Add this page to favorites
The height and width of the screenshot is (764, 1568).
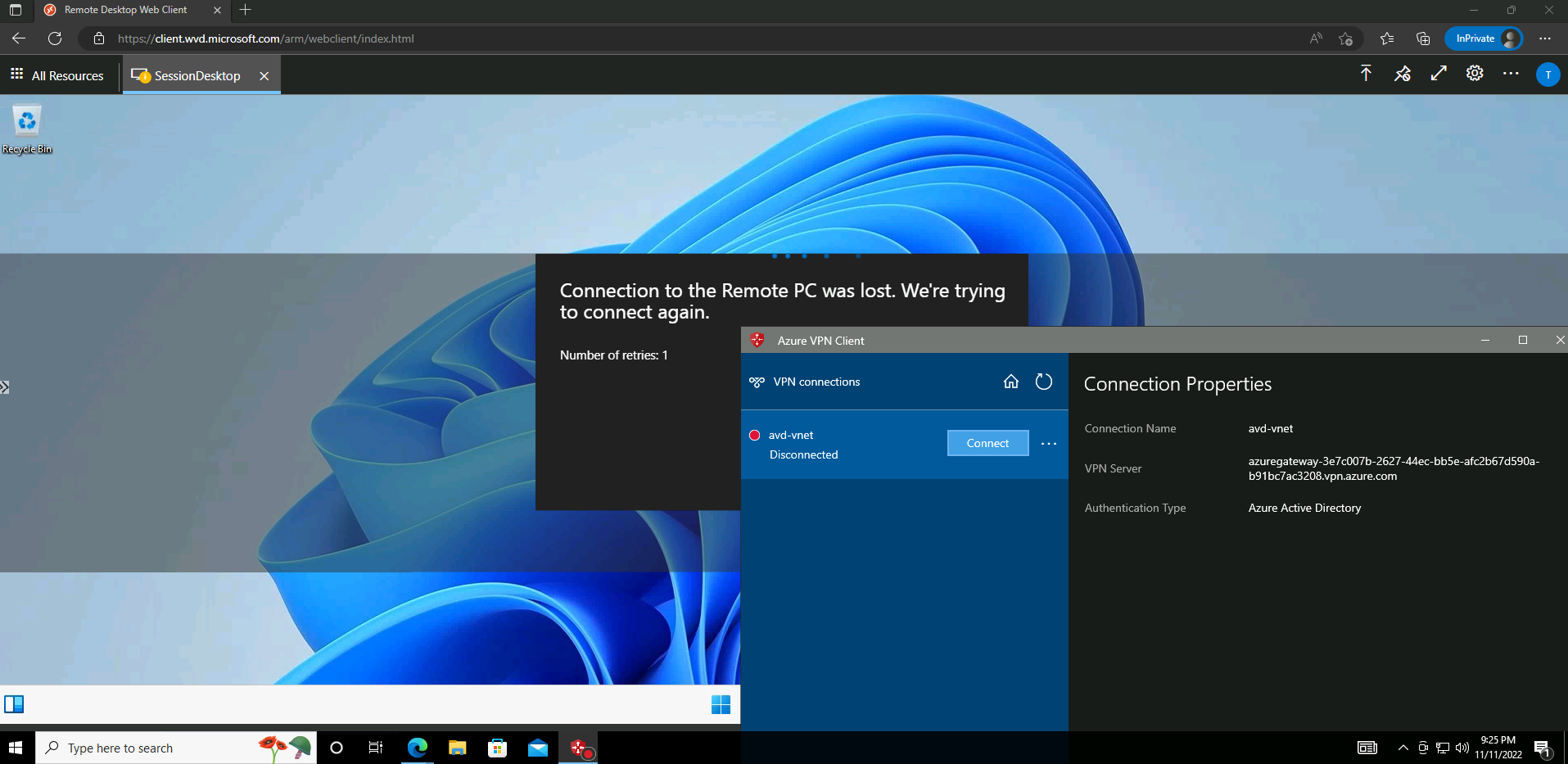(x=1345, y=38)
